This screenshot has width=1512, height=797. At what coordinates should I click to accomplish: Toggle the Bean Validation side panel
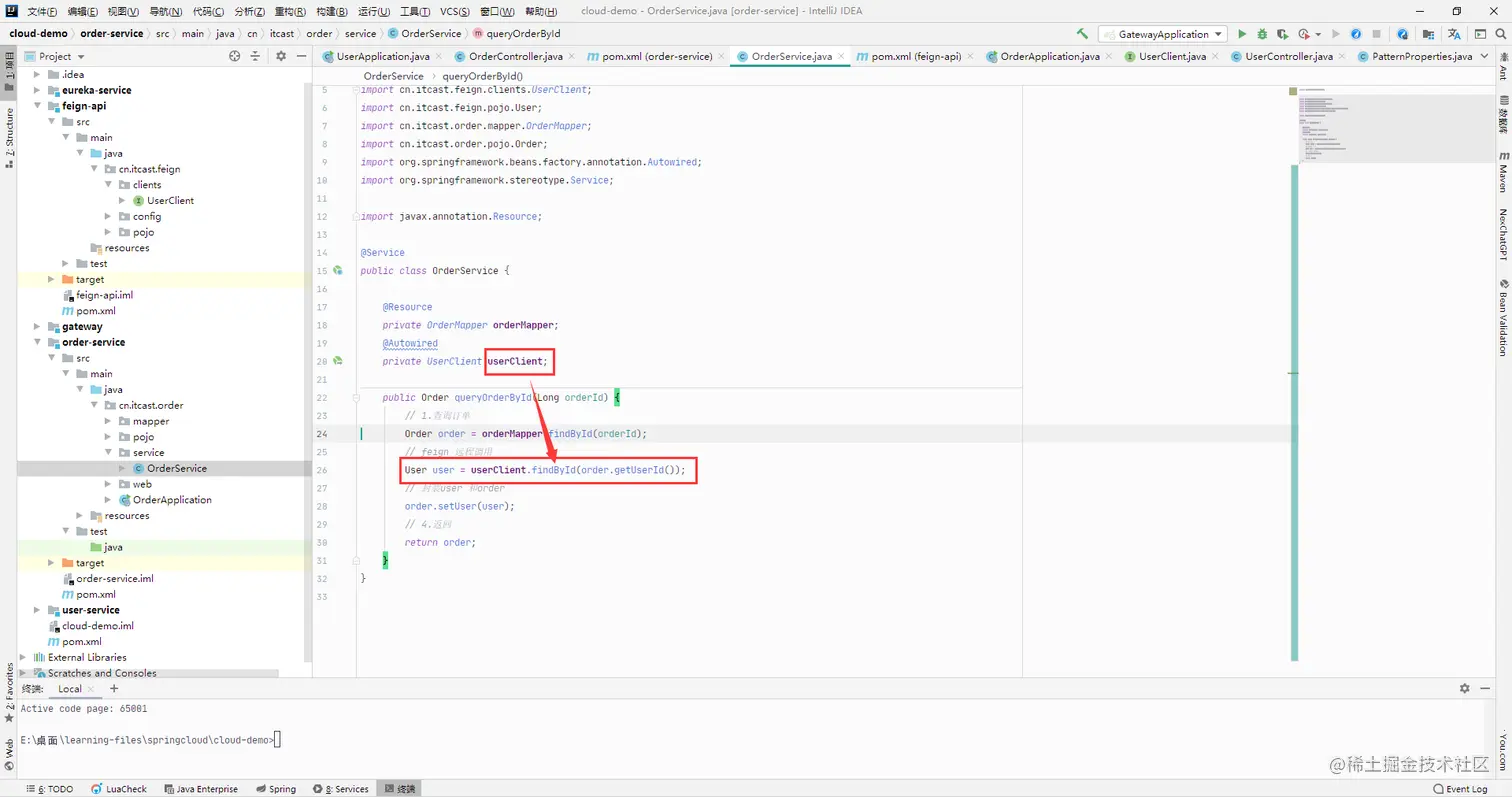1503,318
